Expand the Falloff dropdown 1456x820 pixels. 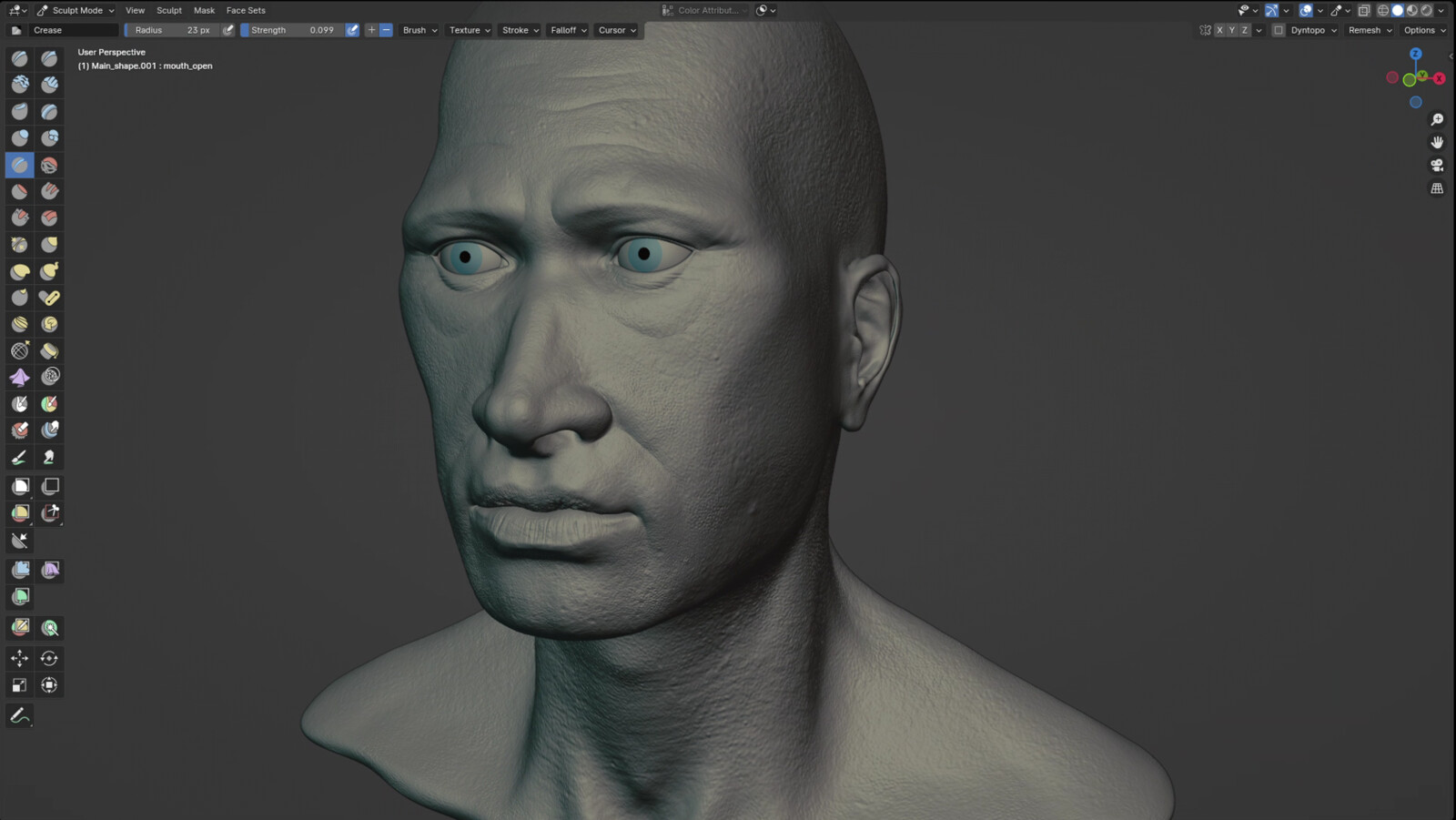click(569, 30)
